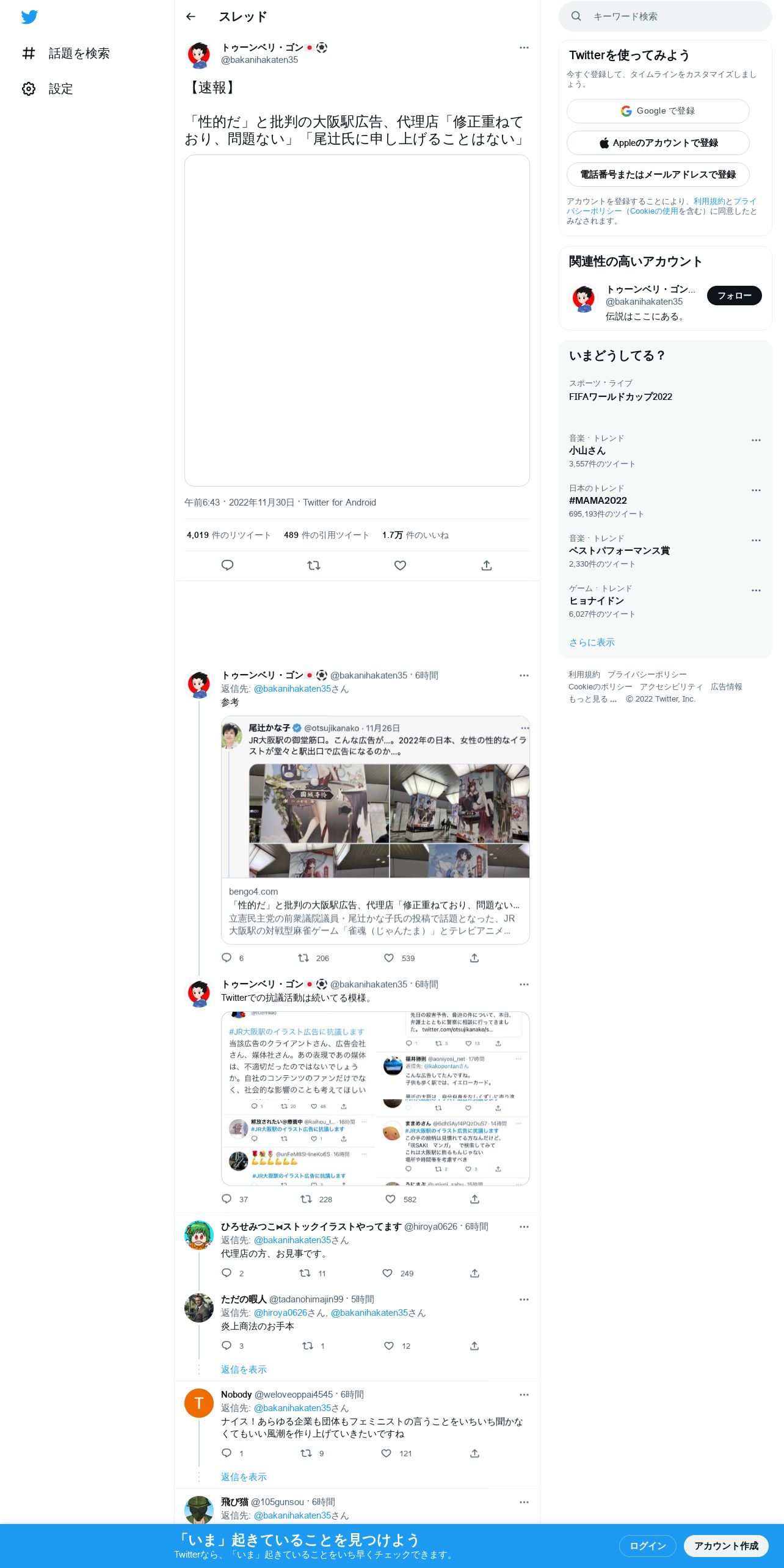
Task: Share Nobody's reply
Action: 474,1453
